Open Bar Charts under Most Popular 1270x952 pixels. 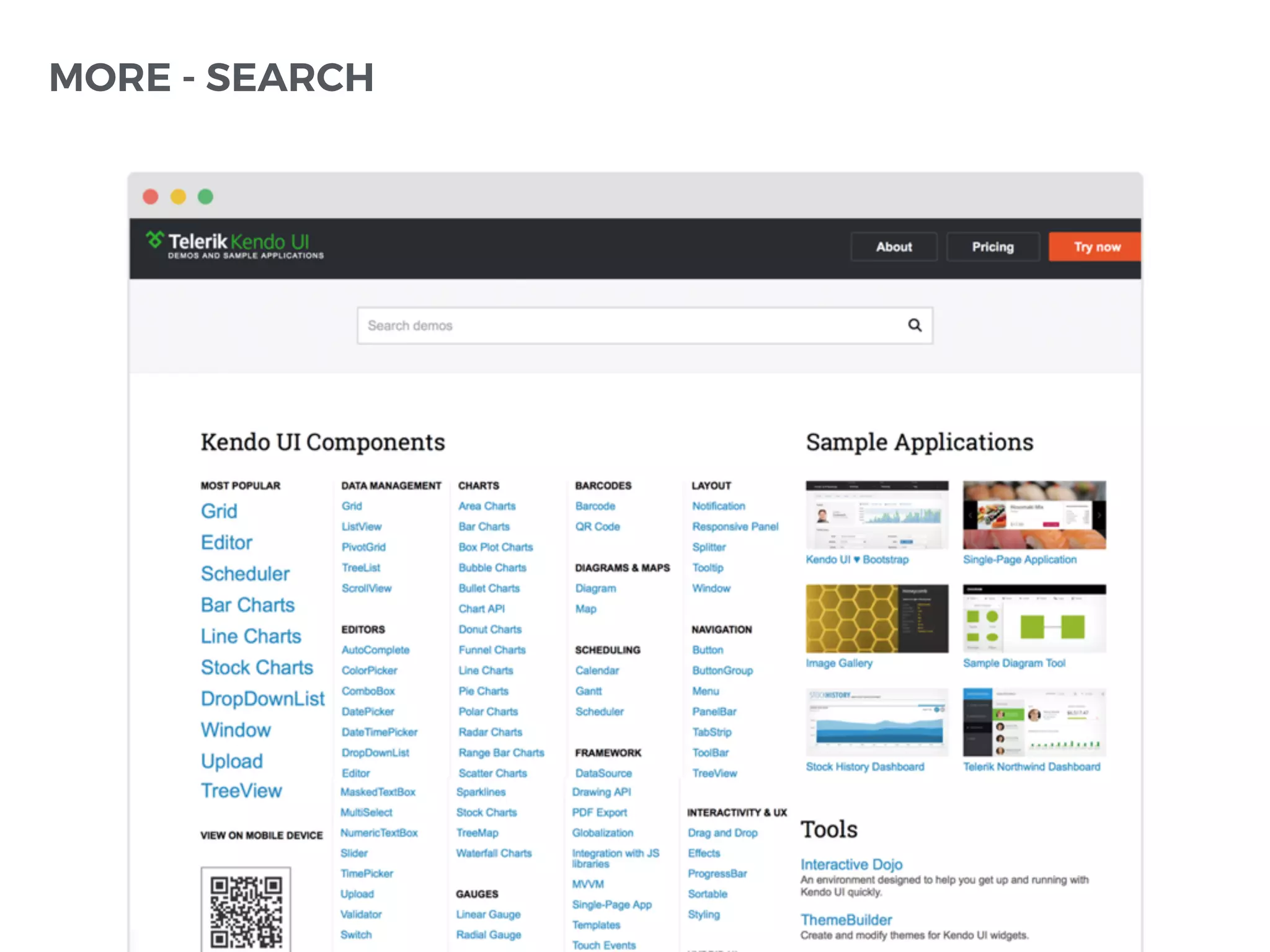[x=247, y=605]
